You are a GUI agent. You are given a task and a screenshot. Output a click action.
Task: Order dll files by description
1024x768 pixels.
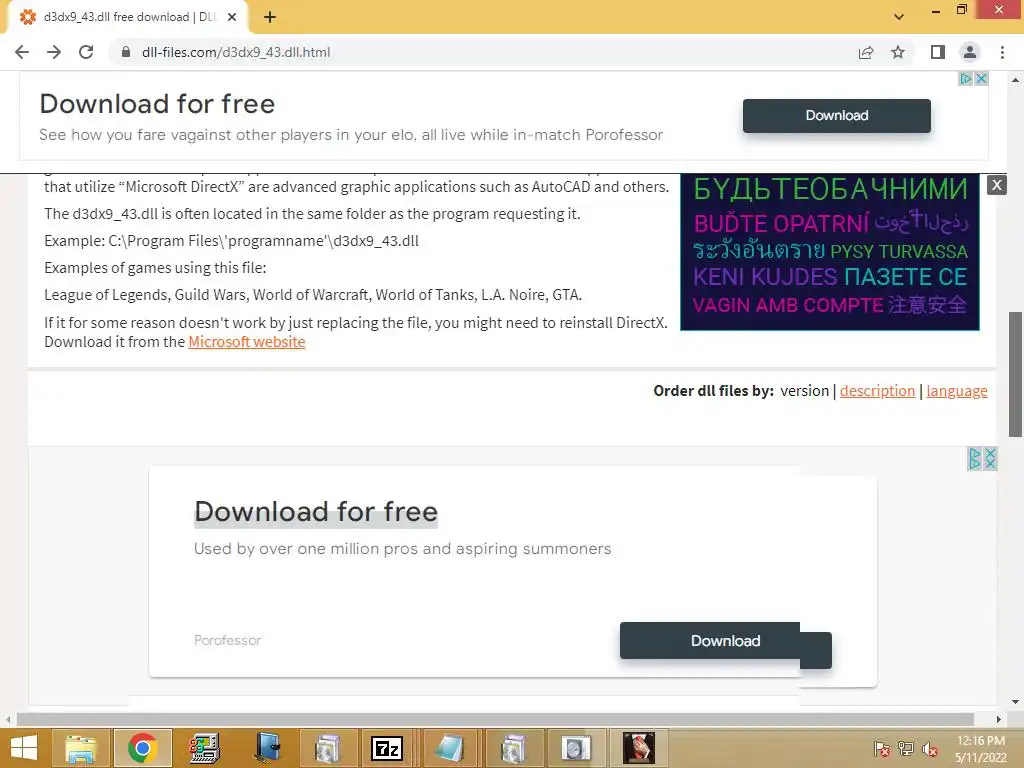click(877, 391)
